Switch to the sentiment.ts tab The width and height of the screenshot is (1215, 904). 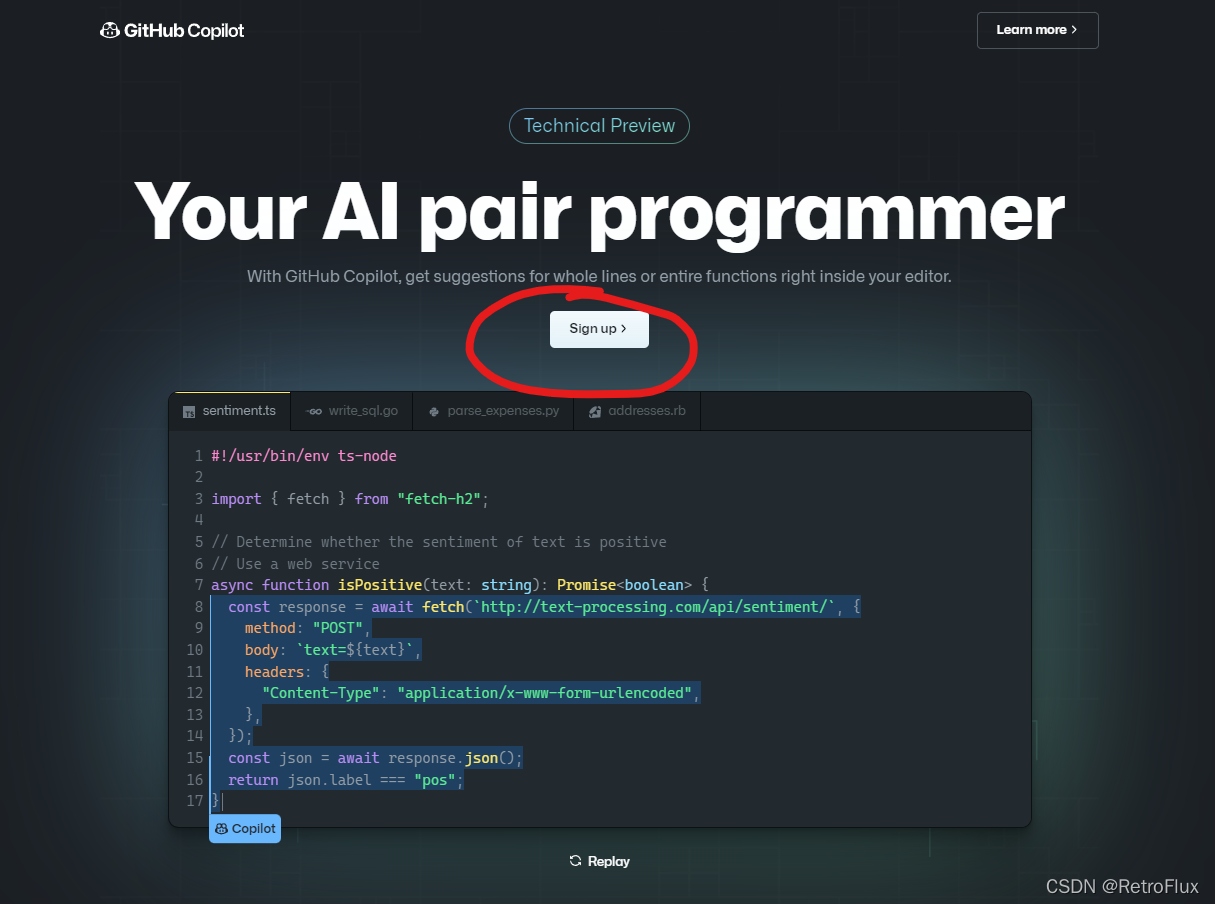point(230,411)
